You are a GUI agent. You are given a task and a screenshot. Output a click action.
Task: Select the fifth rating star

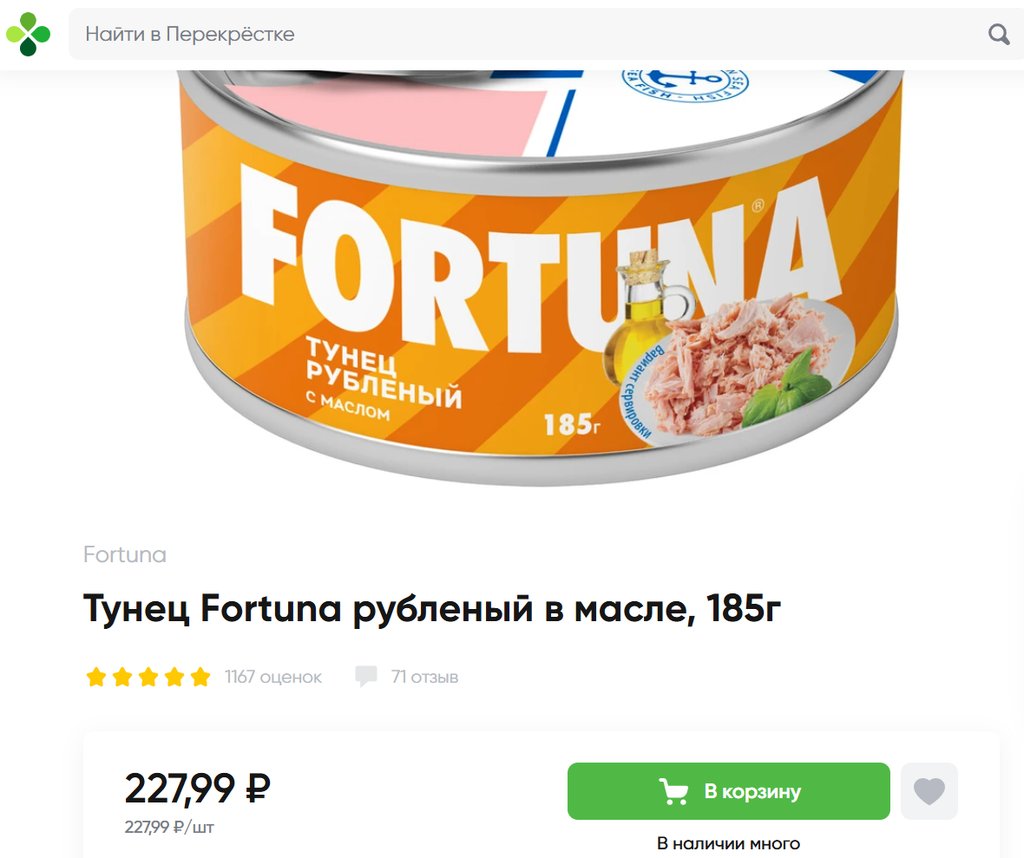[200, 677]
